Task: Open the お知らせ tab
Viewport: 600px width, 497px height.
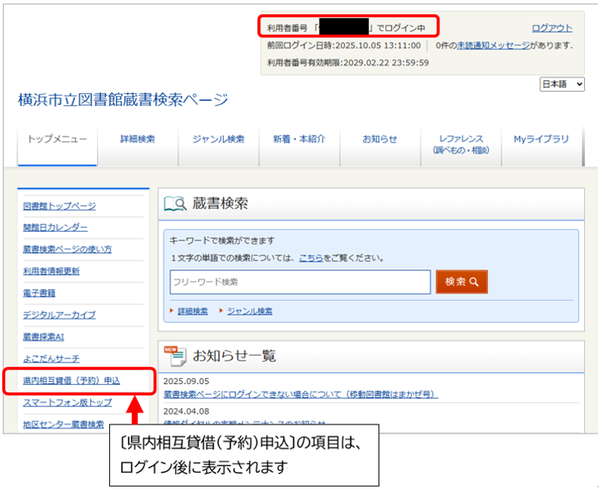Action: coord(380,144)
